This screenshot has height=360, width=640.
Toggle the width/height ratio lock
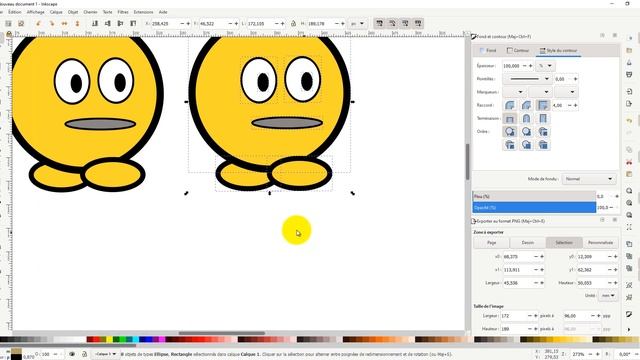293,24
